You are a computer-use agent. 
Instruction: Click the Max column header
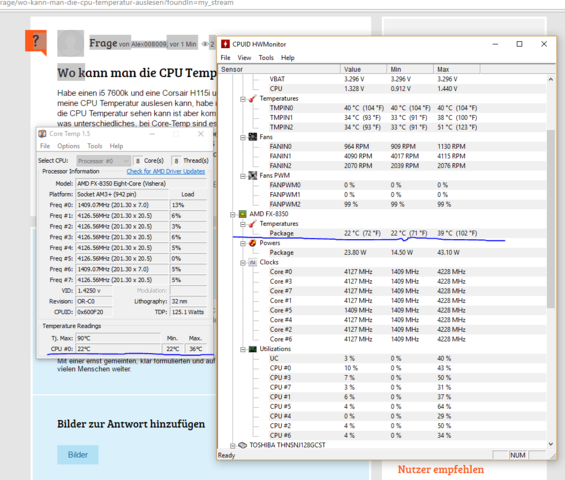pos(457,69)
